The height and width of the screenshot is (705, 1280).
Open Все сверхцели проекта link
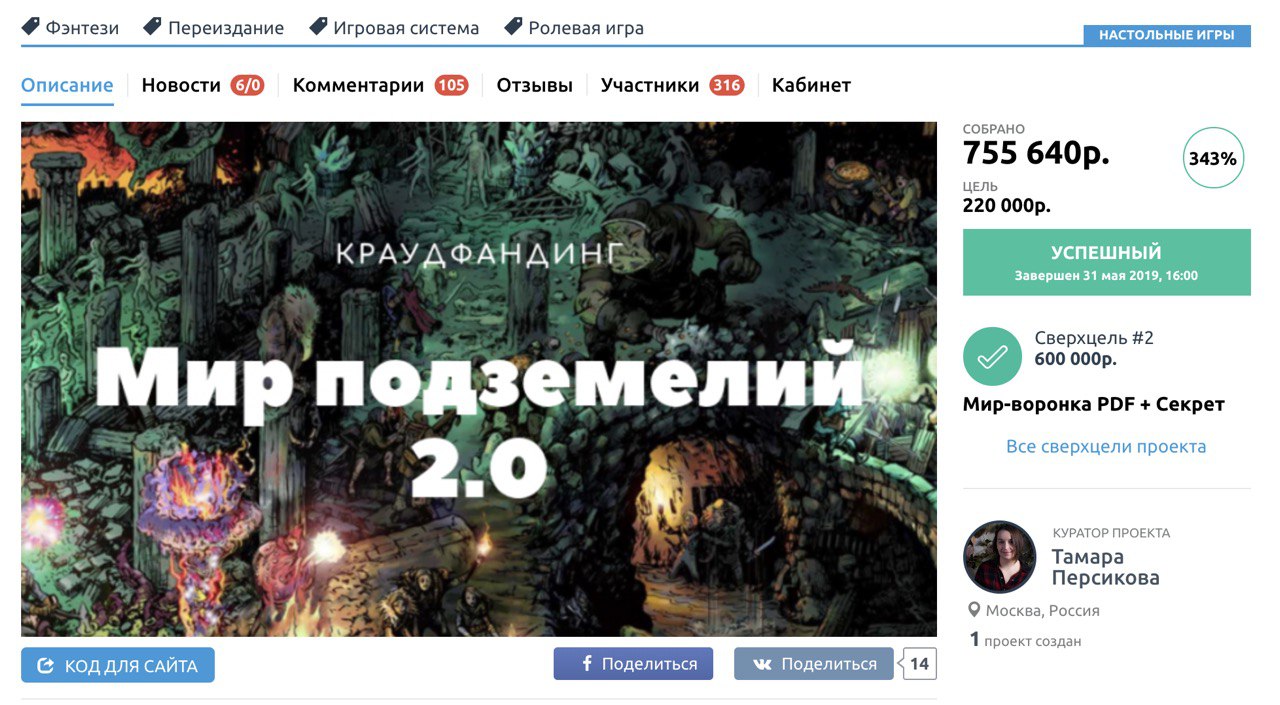[1106, 446]
